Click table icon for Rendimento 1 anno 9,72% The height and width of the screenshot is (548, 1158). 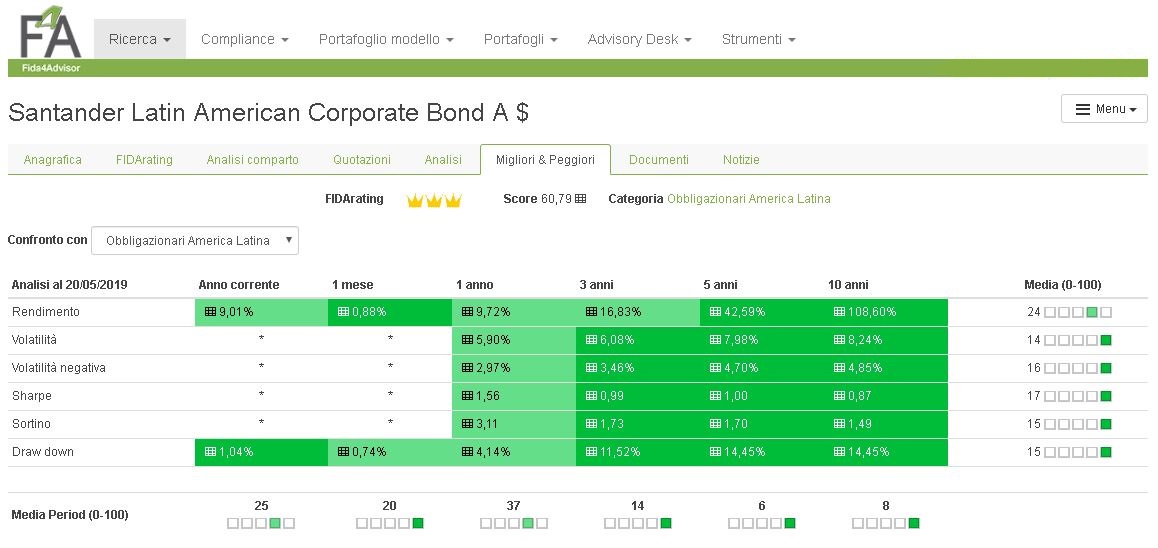467,312
